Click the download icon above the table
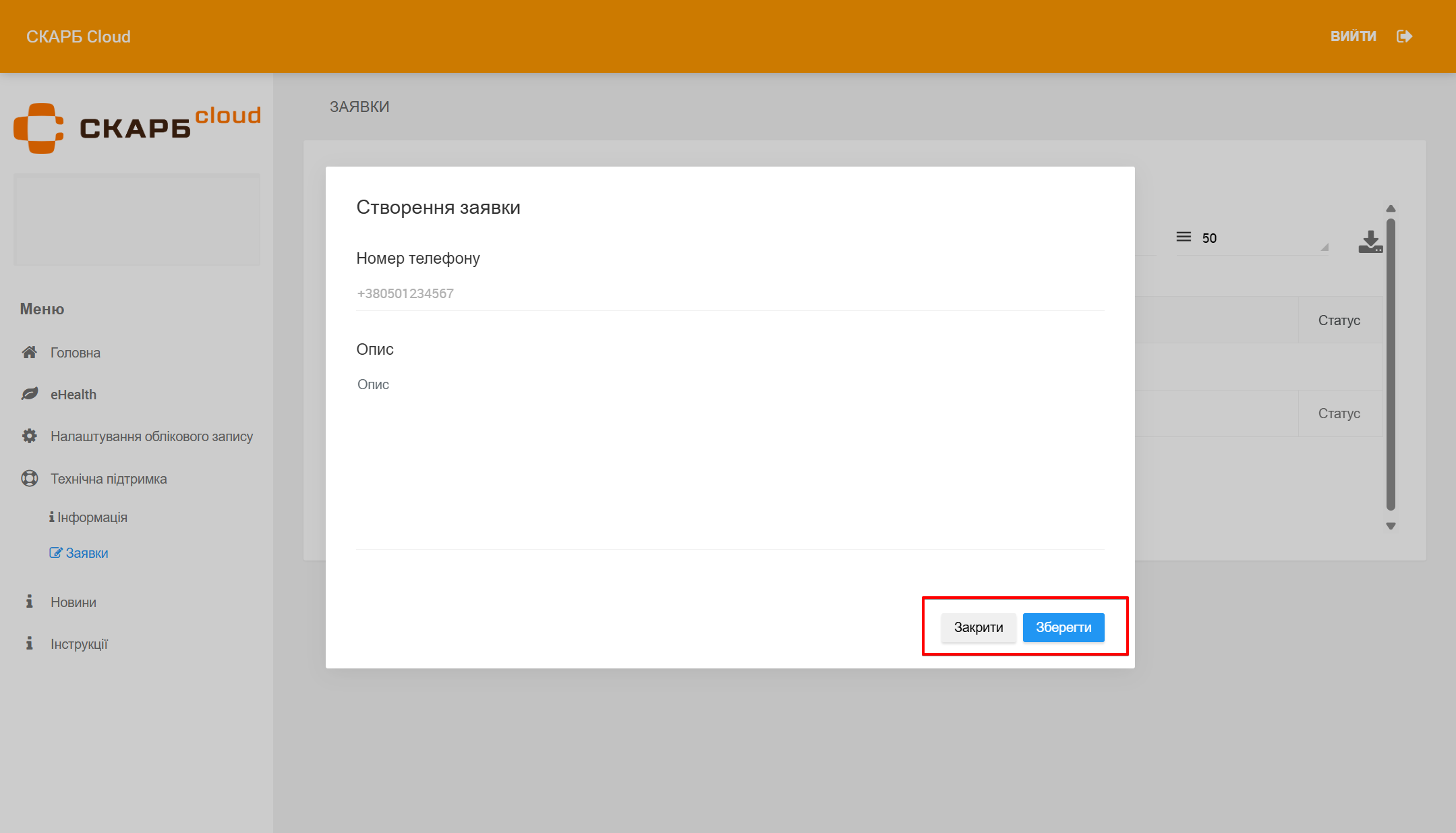 [x=1370, y=241]
